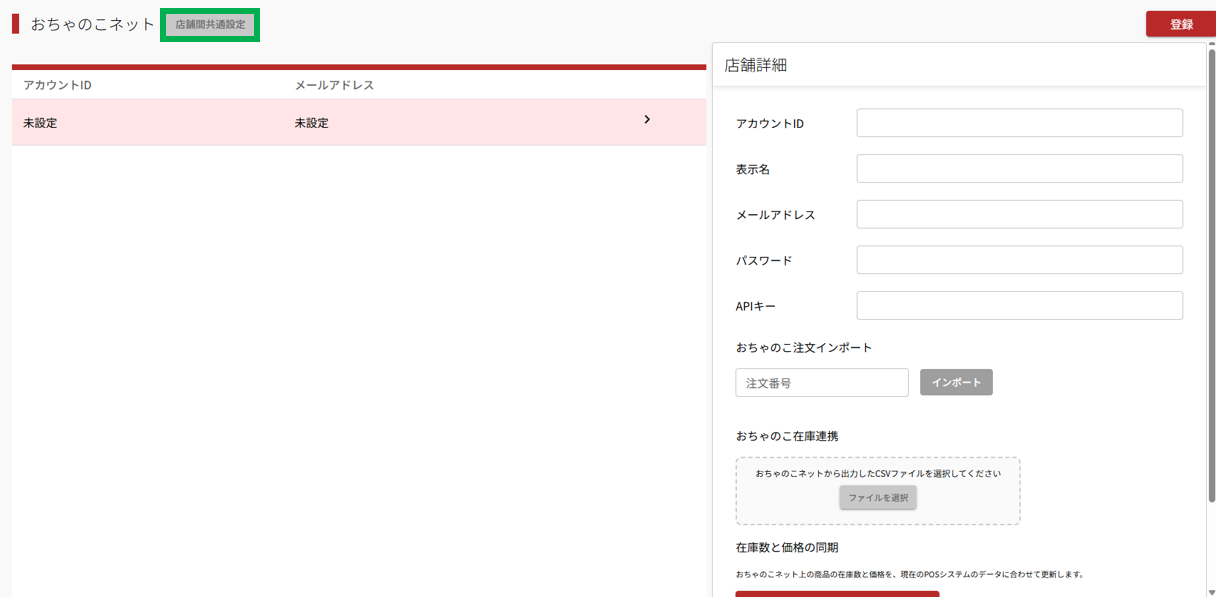Select the 未設定 email address cell
Image resolution: width=1216 pixels, height=597 pixels.
click(311, 123)
